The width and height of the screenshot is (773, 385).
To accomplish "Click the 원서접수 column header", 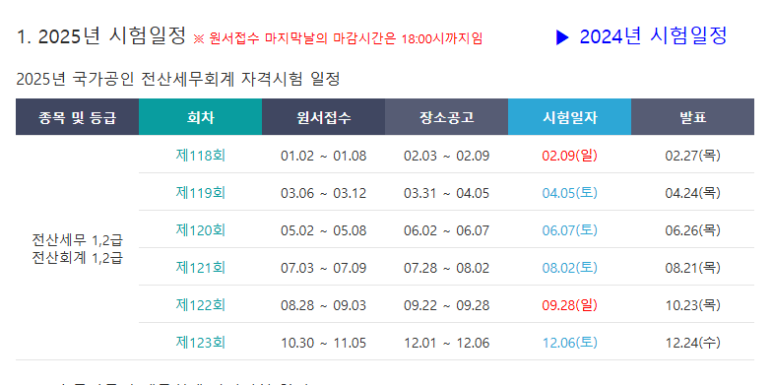I will click(323, 117).
